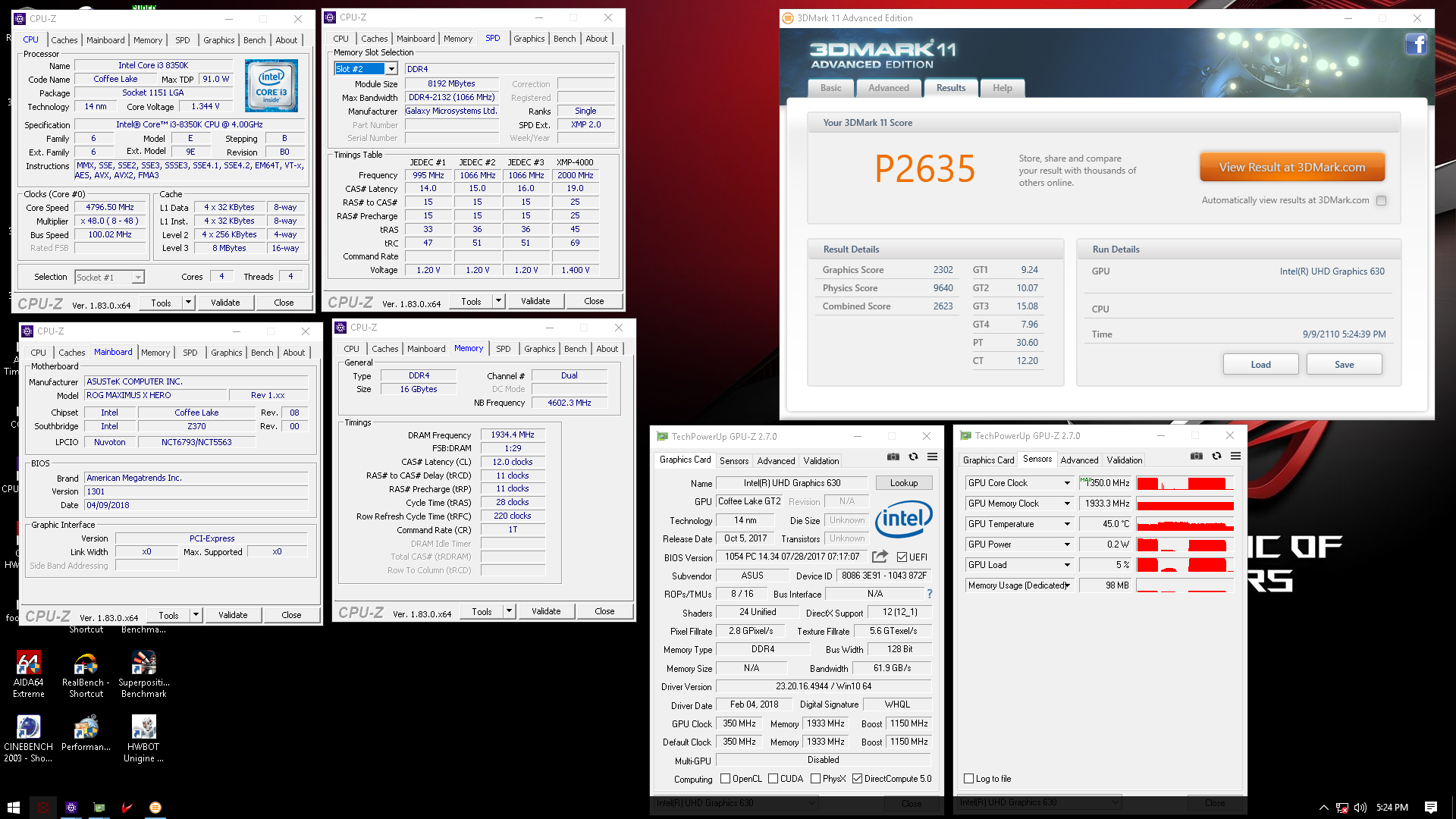The height and width of the screenshot is (819, 1456).
Task: Open RealBench Shortcut desktop icon
Action: (x=86, y=674)
